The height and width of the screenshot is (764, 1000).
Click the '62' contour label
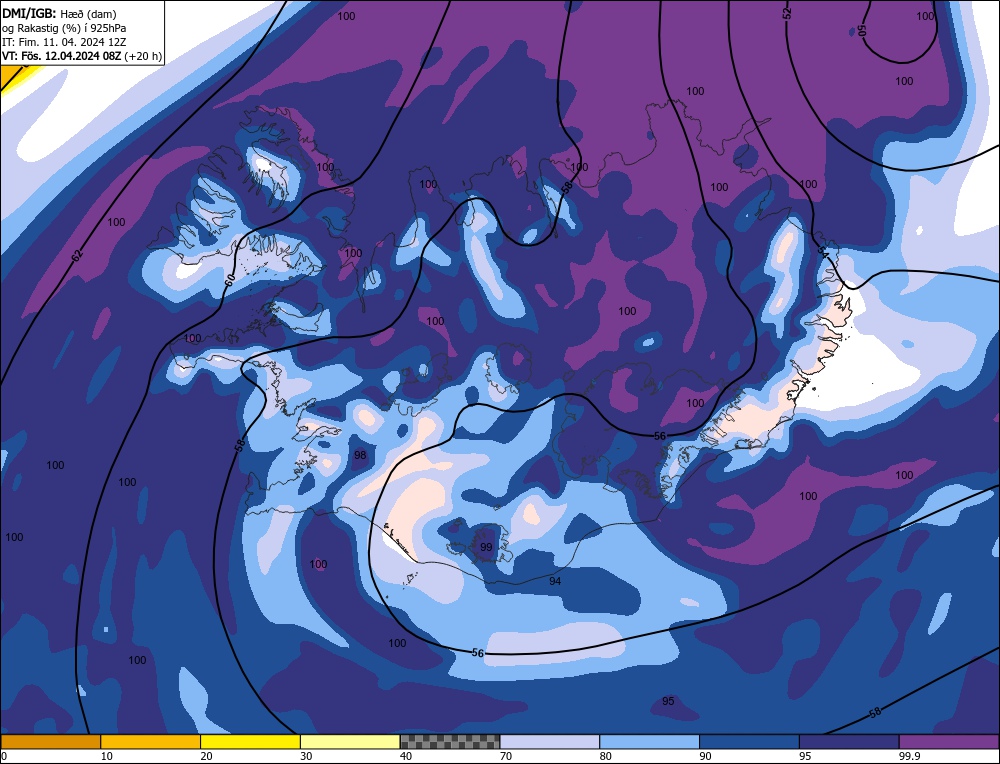click(x=77, y=256)
